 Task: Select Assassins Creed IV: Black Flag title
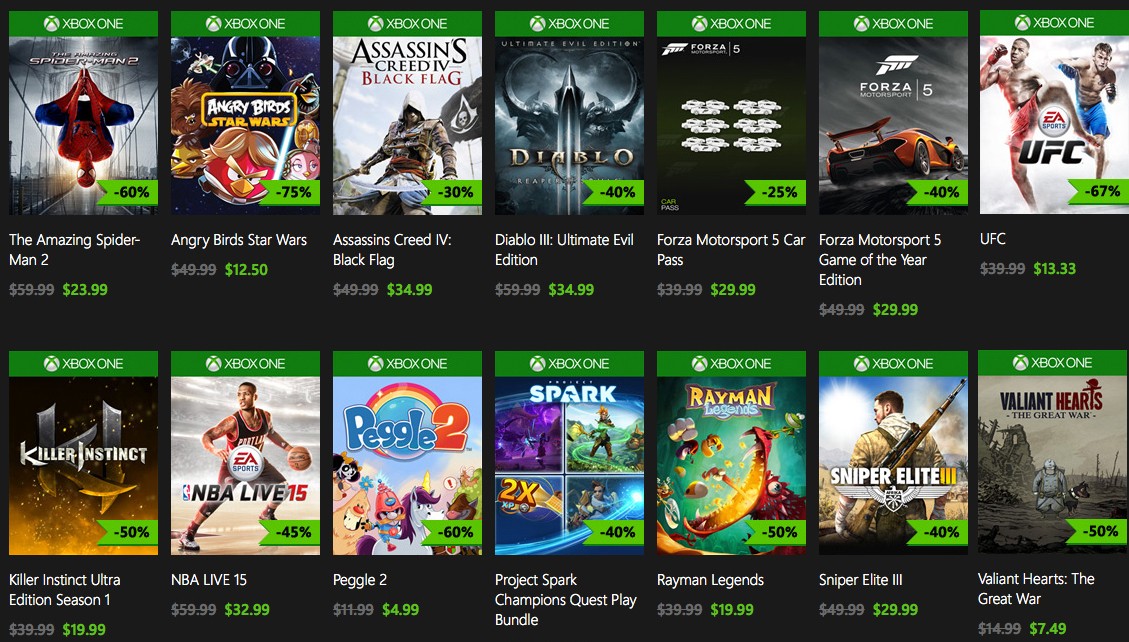pos(392,250)
